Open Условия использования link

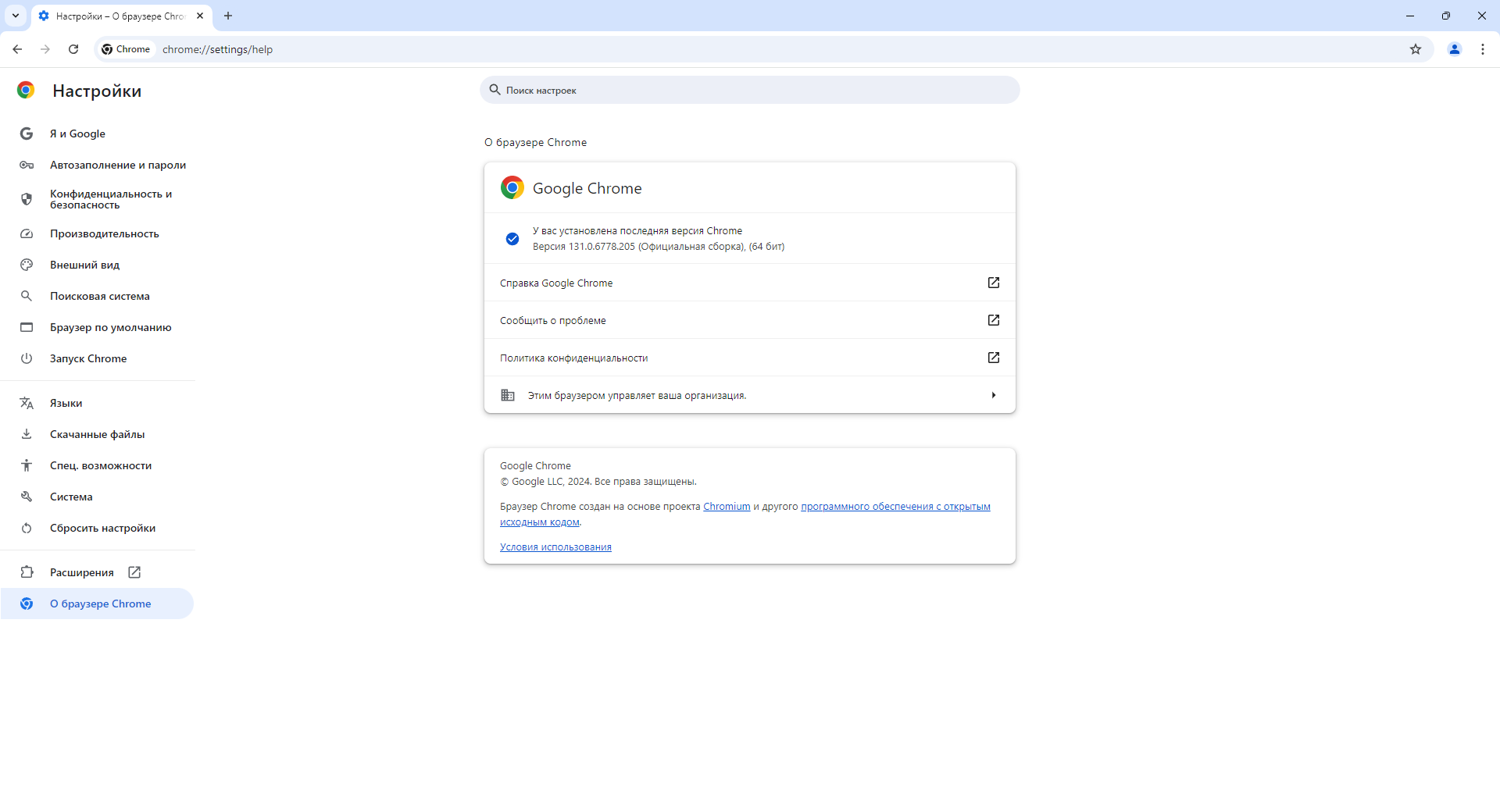pos(555,547)
